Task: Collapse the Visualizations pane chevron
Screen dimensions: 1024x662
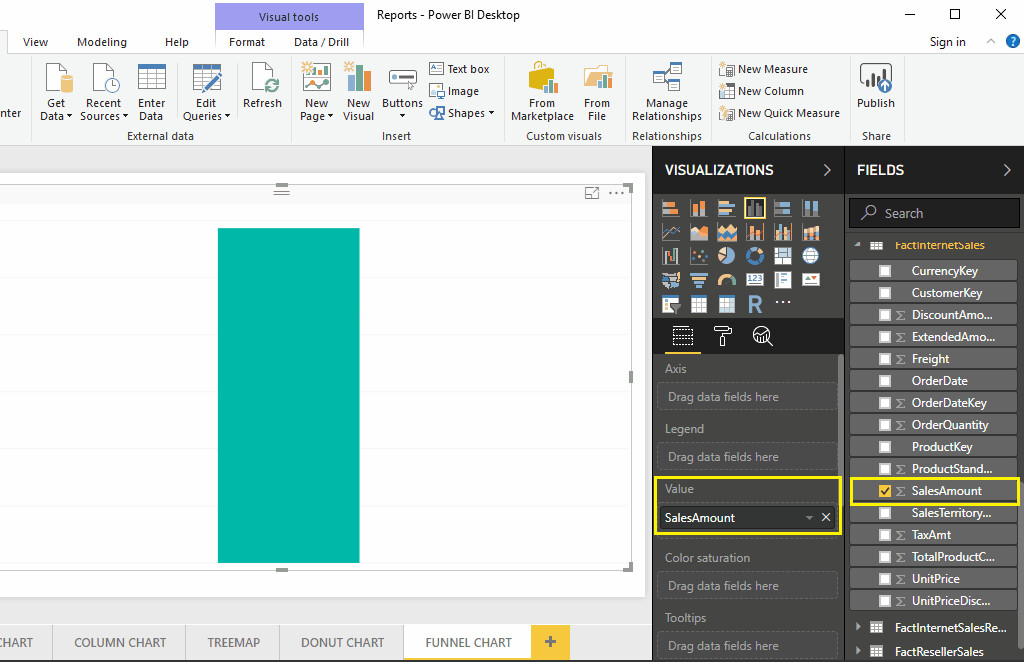Action: tap(827, 170)
